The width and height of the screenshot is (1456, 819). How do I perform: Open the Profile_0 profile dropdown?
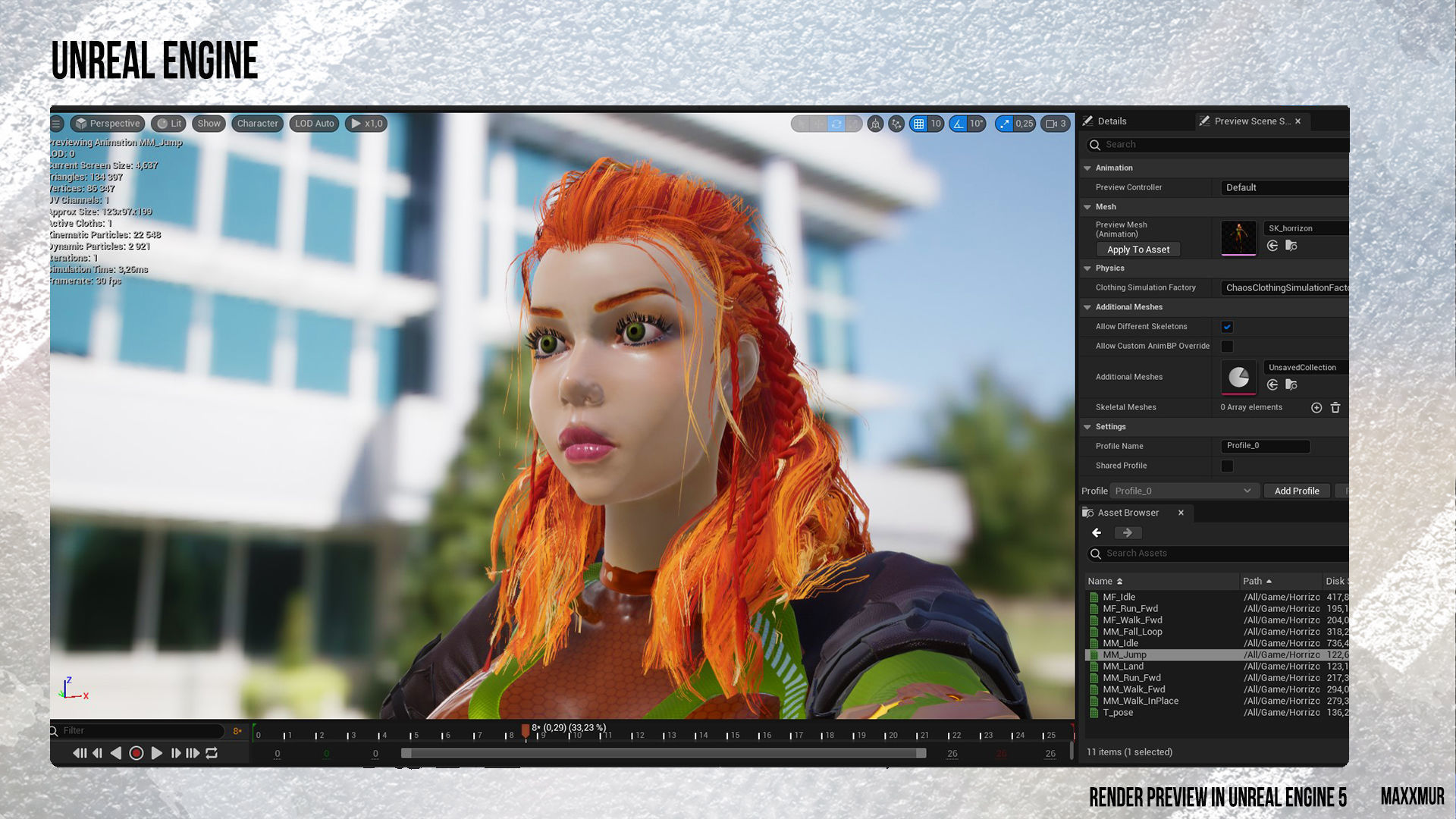point(1184,491)
